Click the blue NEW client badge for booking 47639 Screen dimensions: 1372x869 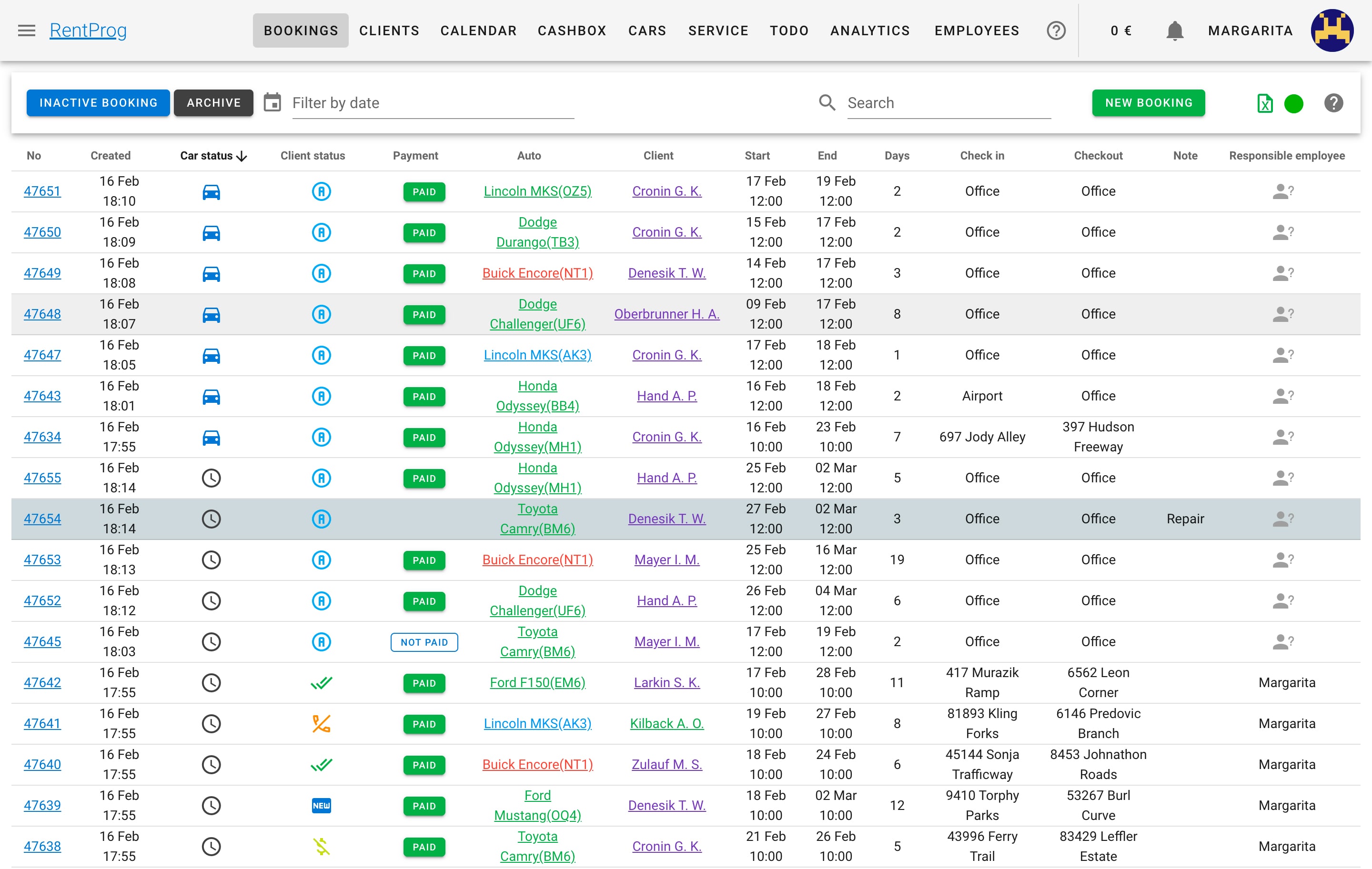[322, 805]
